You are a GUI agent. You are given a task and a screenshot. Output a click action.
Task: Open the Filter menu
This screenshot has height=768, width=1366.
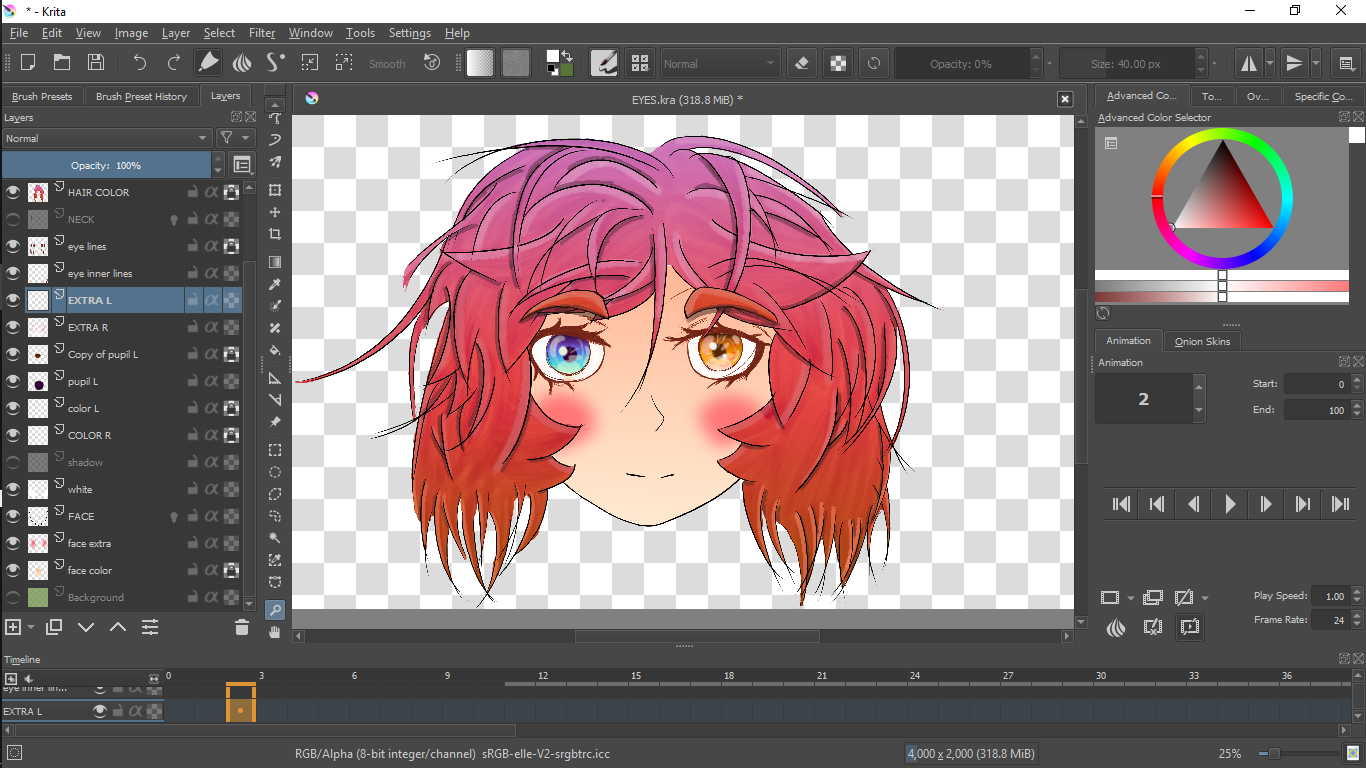pyautogui.click(x=261, y=33)
